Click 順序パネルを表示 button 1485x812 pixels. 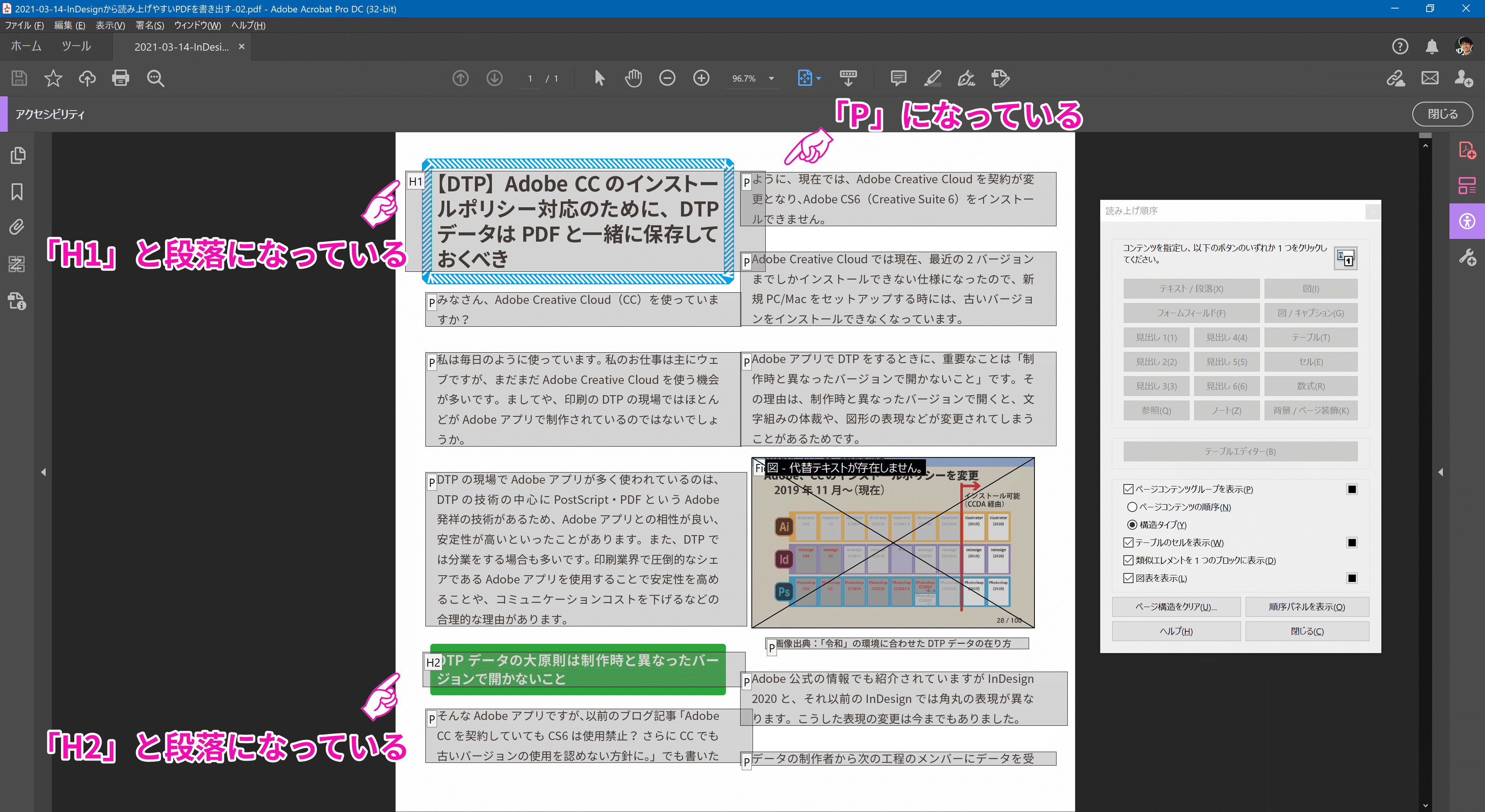pyautogui.click(x=1307, y=607)
